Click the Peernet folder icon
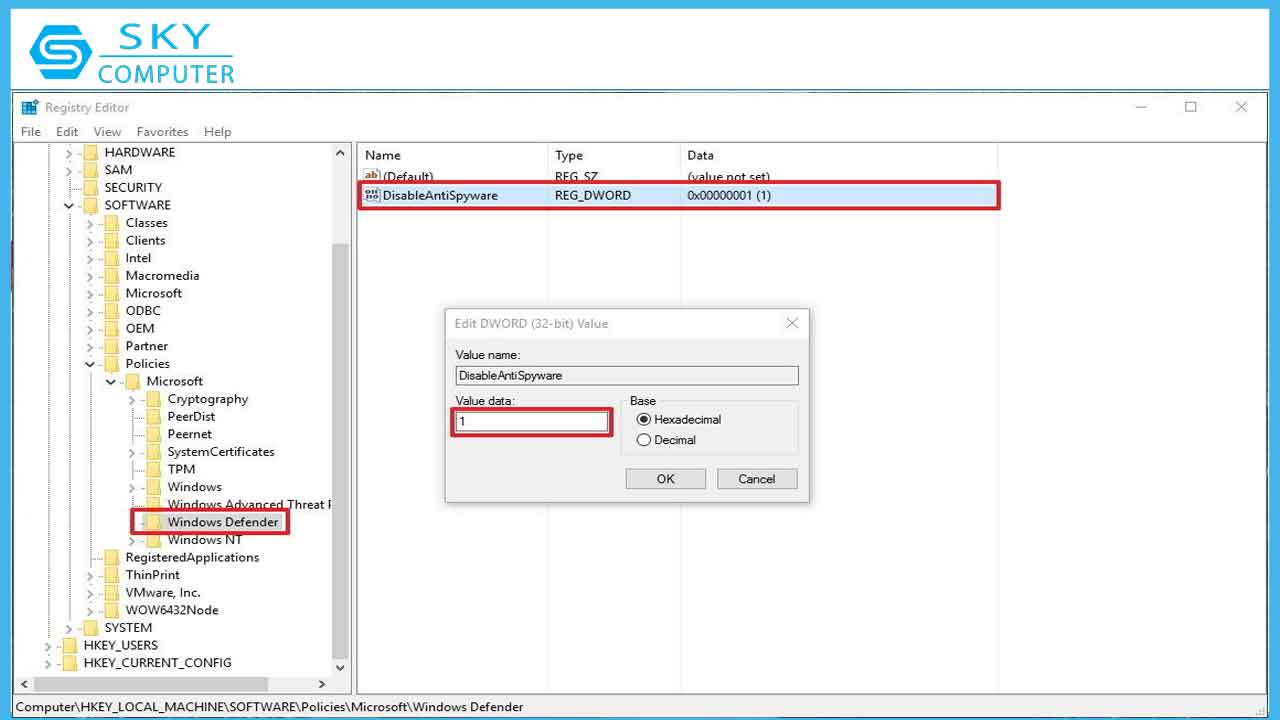 tap(154, 434)
